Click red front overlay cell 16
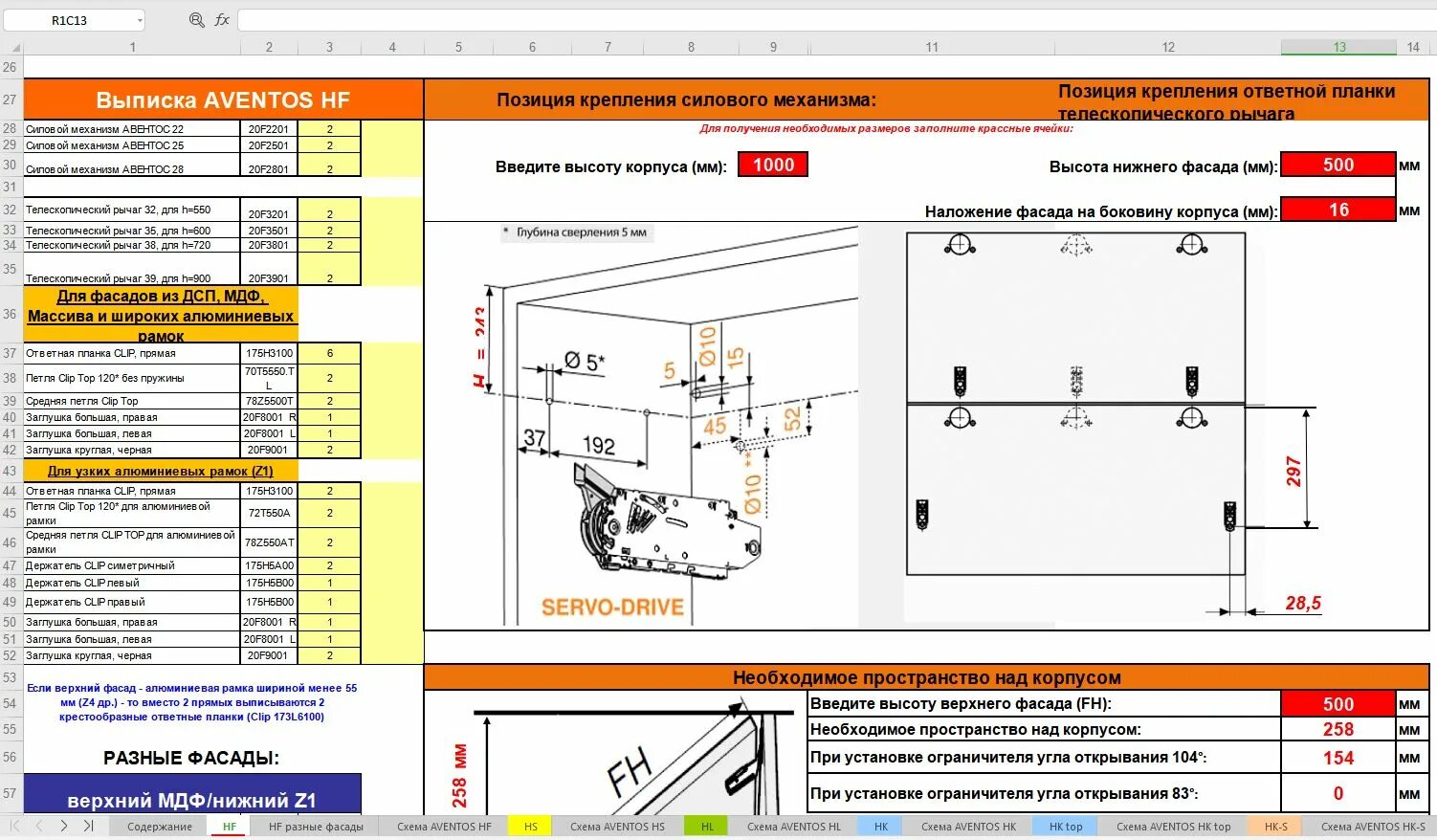 click(x=1338, y=210)
